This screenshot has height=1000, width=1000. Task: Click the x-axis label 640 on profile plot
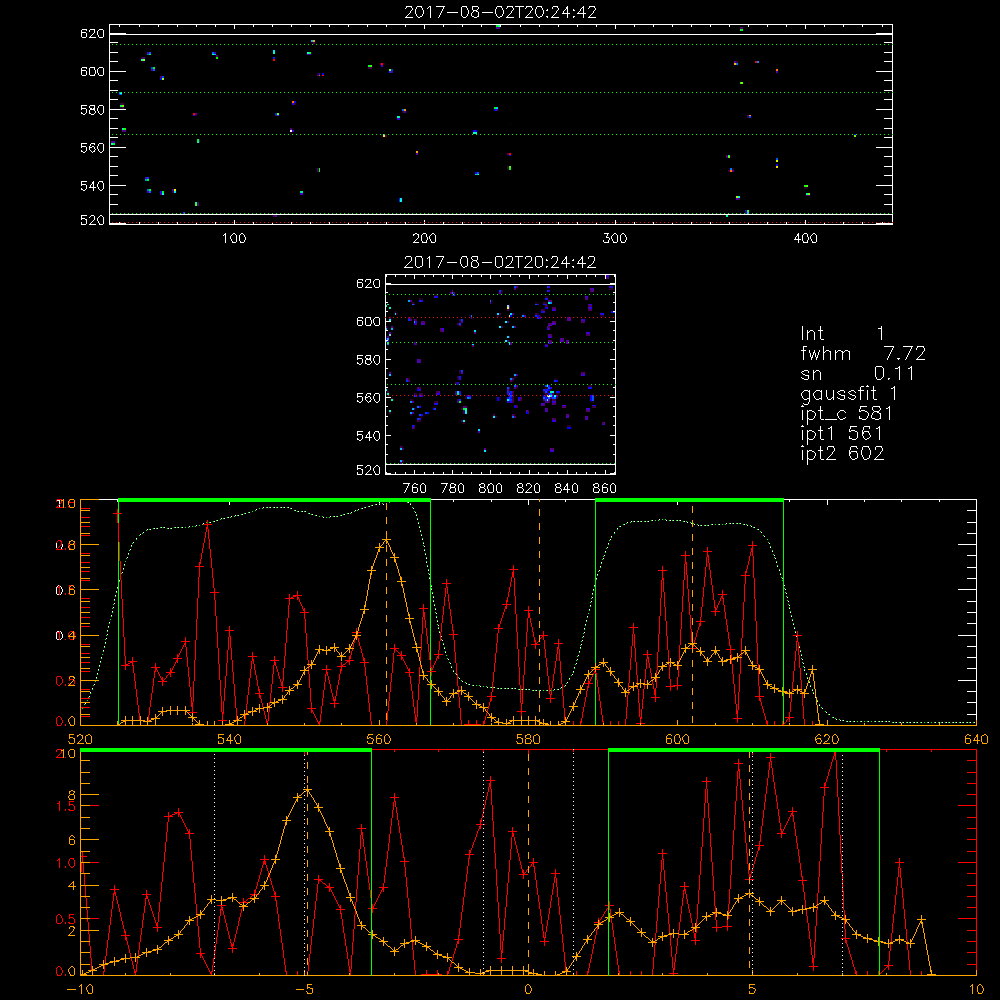pos(976,739)
